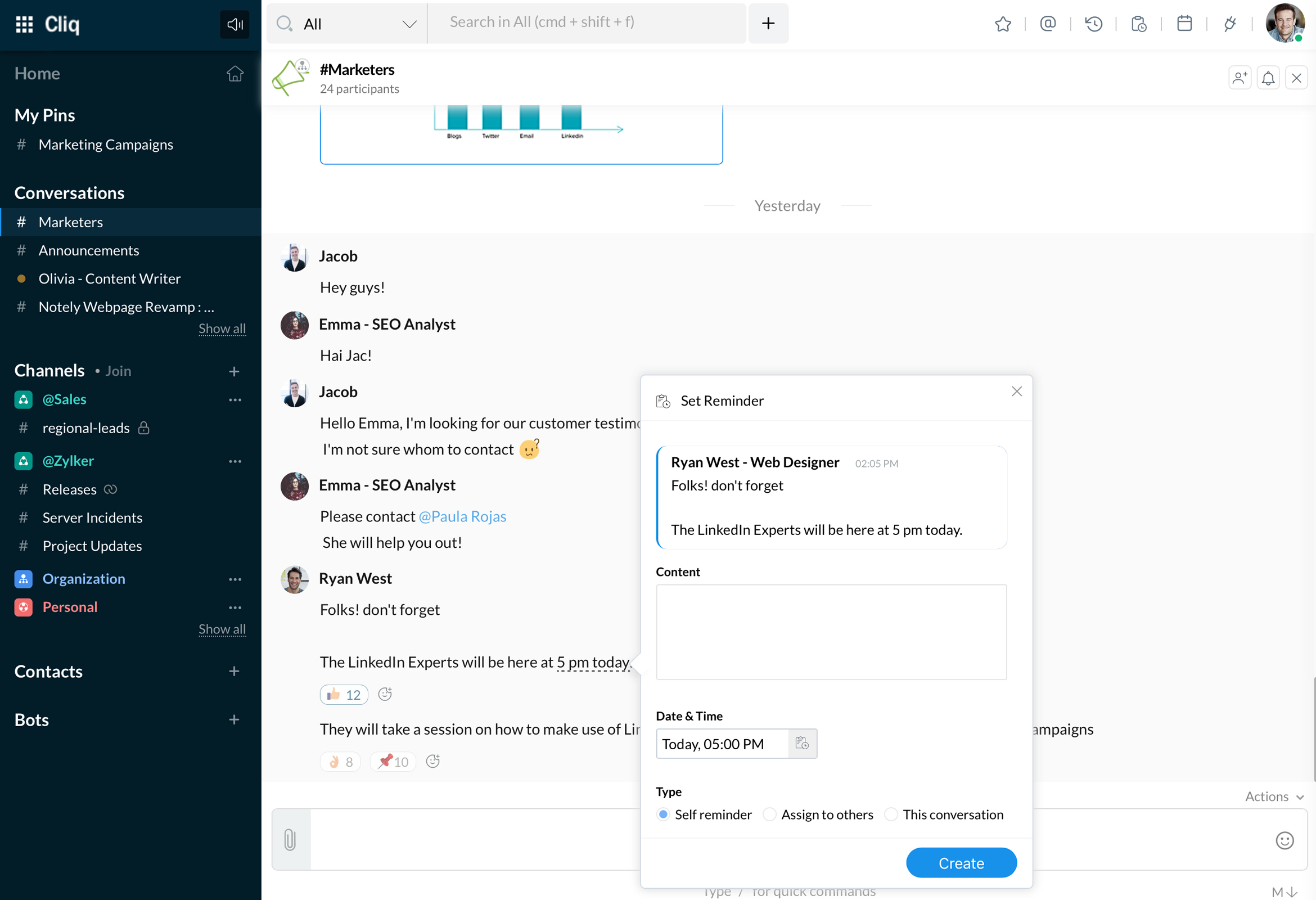Add reaction next to pin 10
The width and height of the screenshot is (1316, 900).
(x=432, y=761)
